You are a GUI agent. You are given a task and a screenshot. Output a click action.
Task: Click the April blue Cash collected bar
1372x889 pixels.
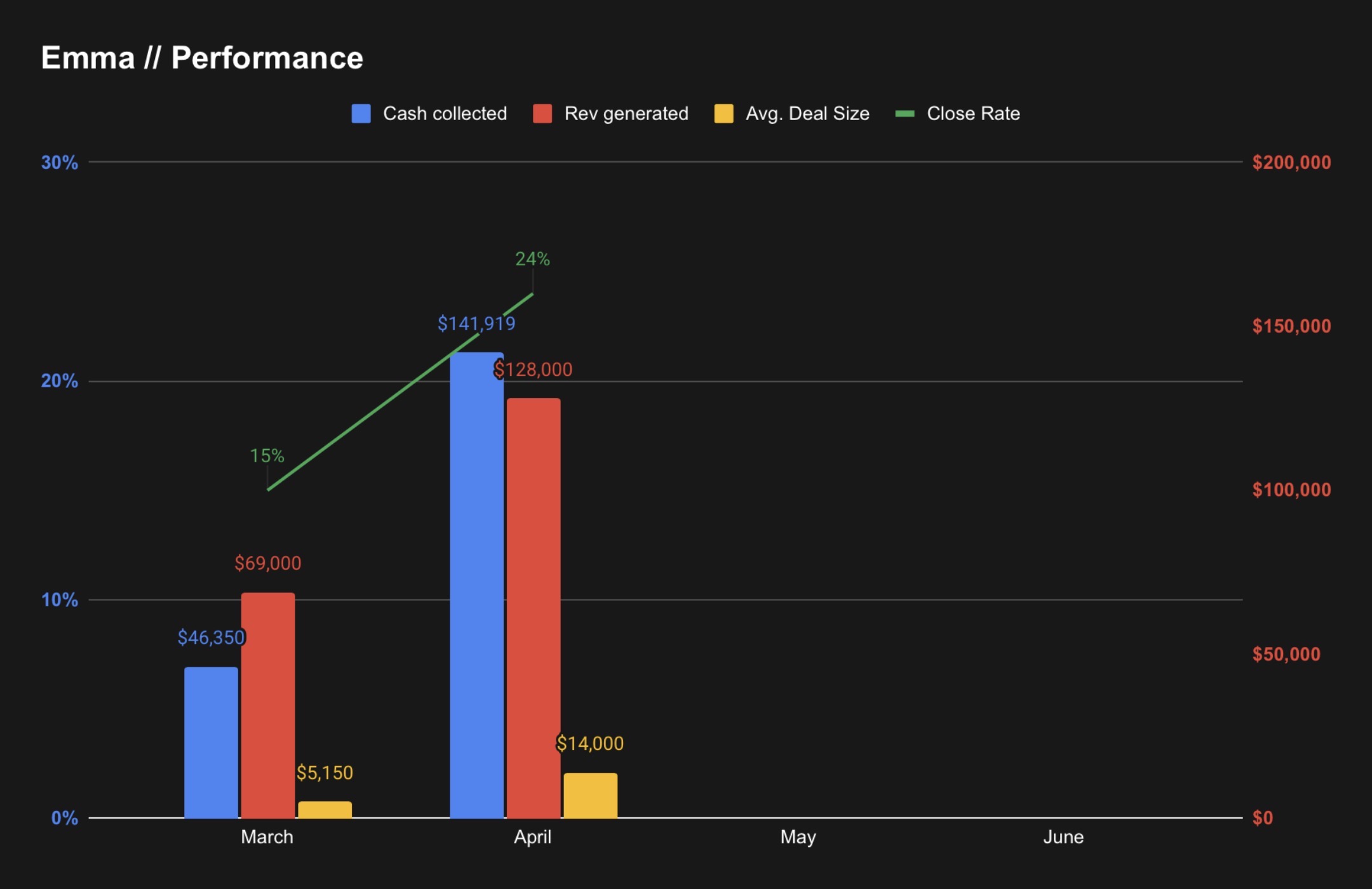[476, 585]
